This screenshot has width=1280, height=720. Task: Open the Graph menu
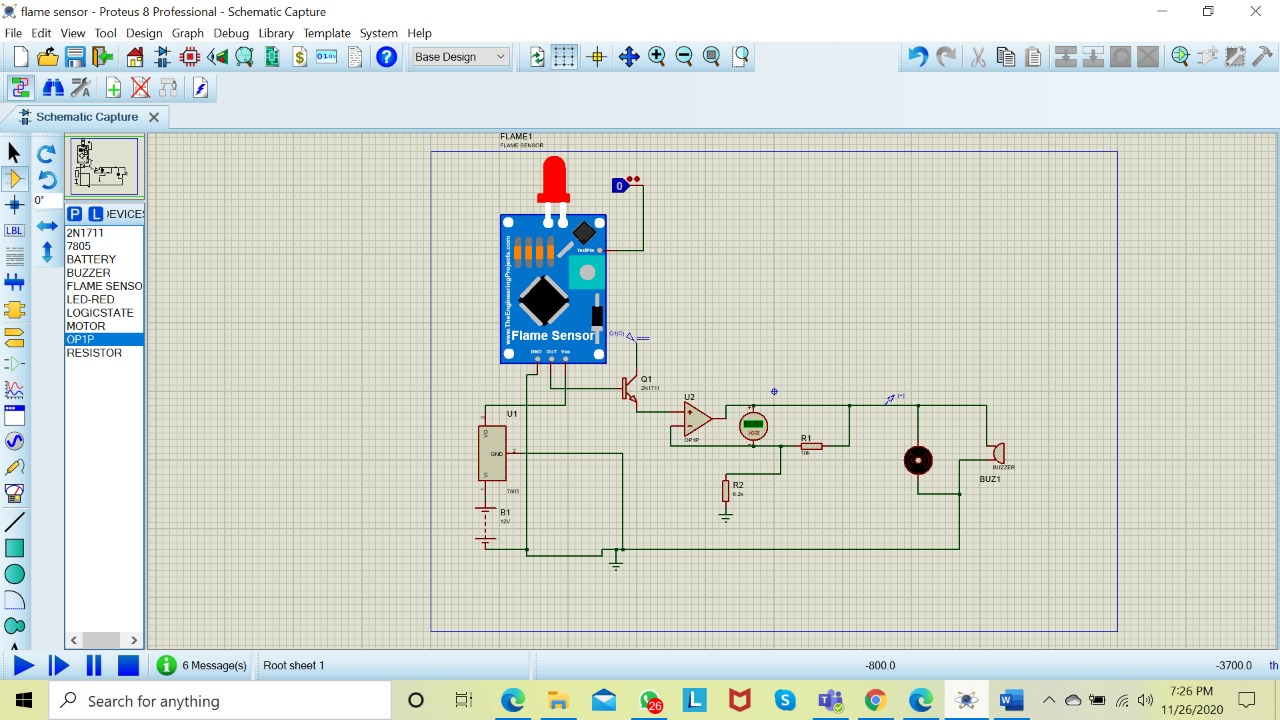click(x=188, y=33)
